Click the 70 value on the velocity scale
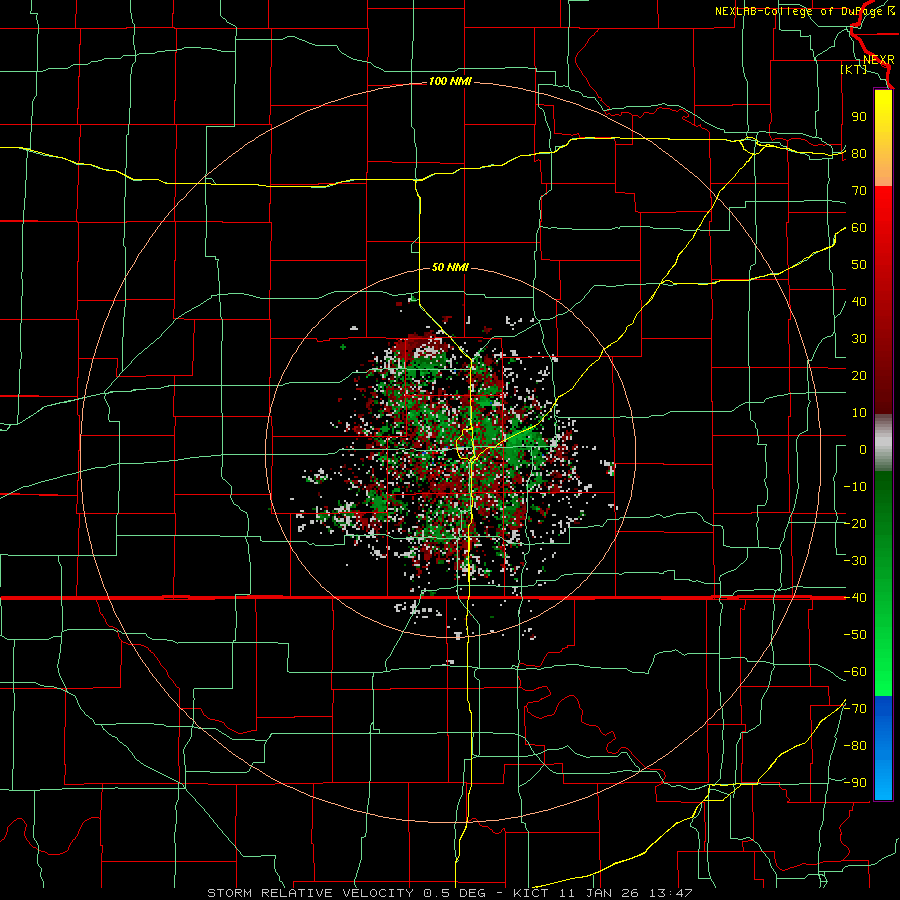 (859, 191)
